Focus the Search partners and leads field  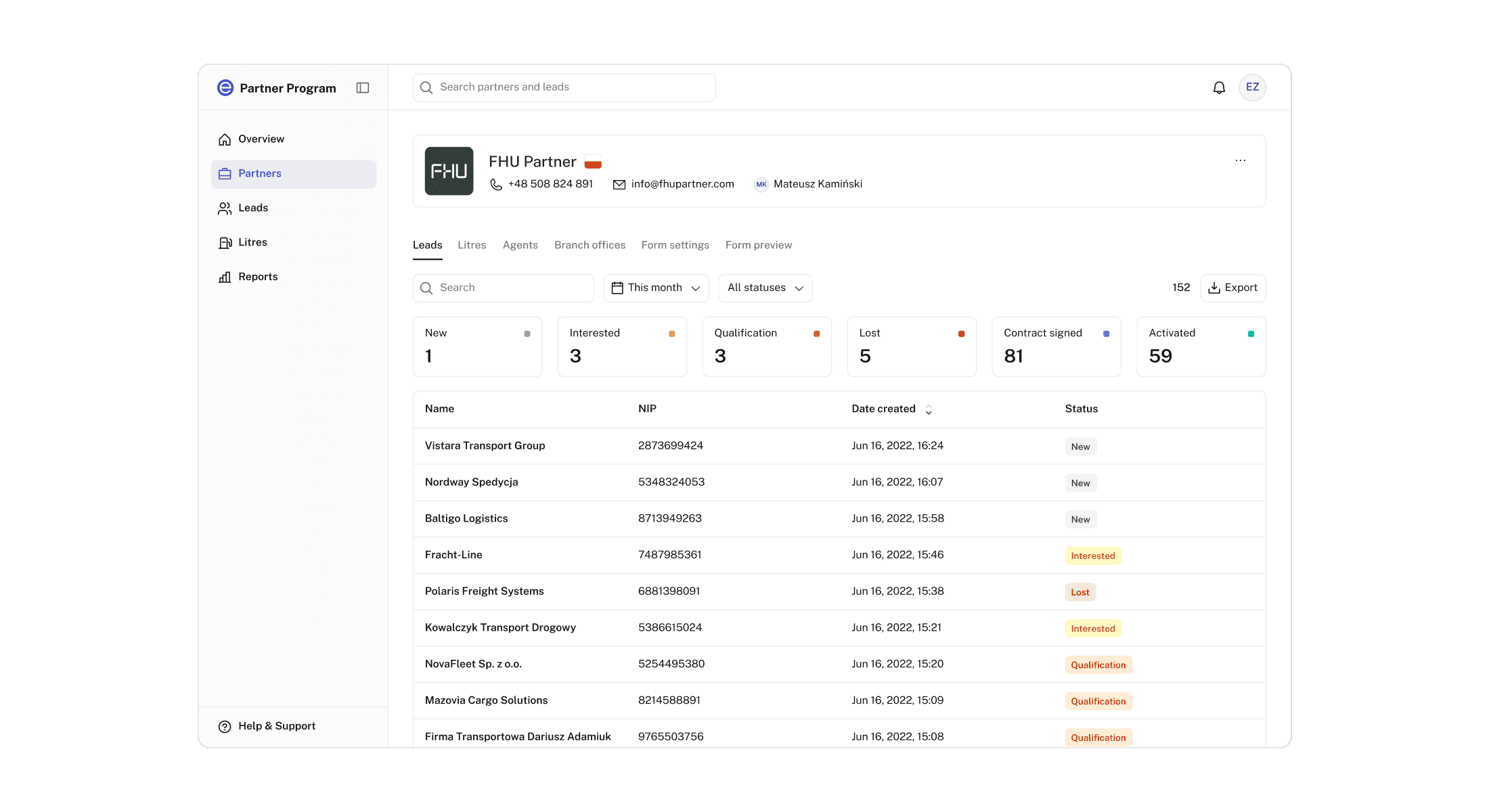coord(564,87)
